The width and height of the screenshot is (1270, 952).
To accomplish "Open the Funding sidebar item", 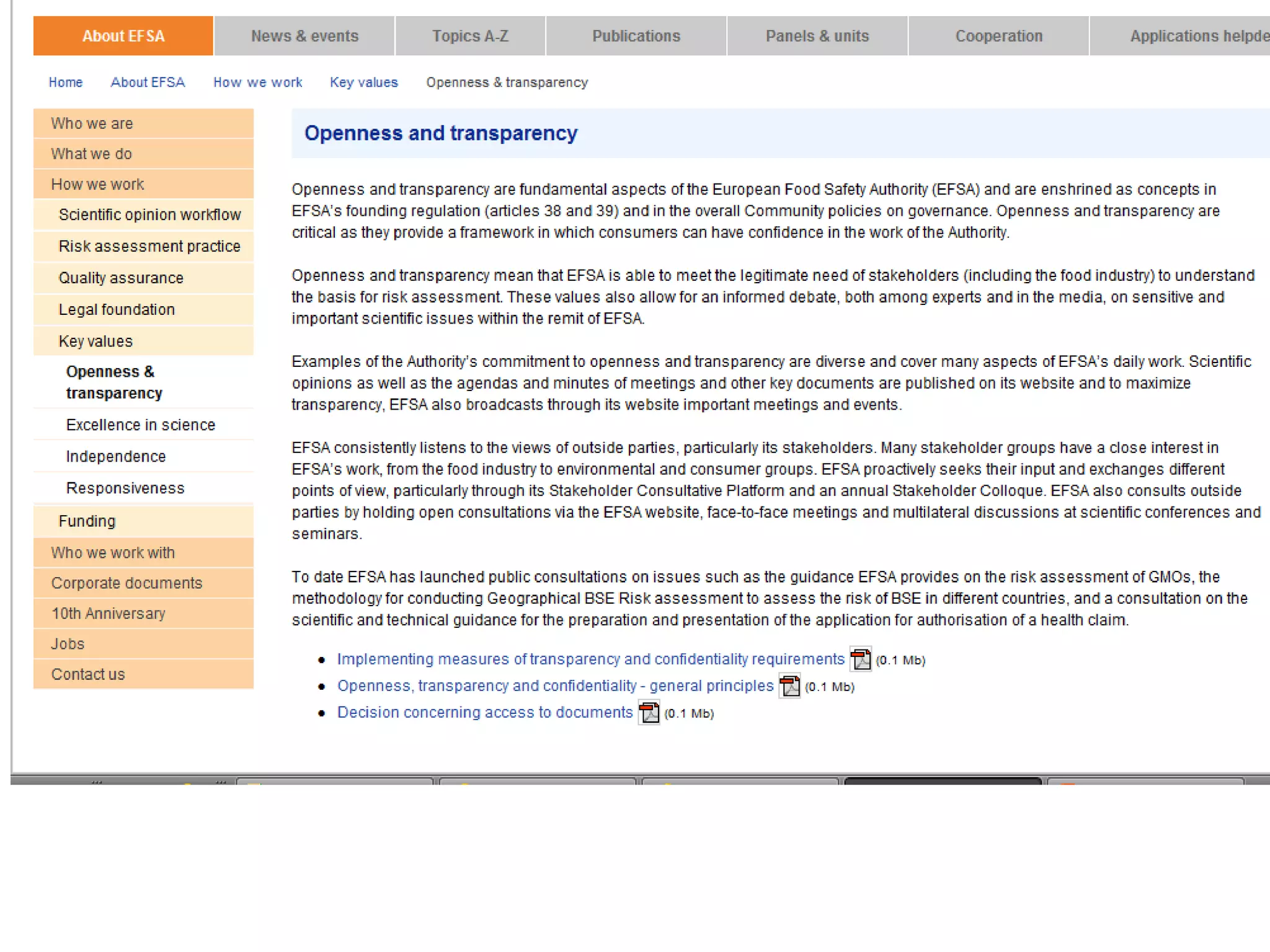I will pyautogui.click(x=87, y=521).
